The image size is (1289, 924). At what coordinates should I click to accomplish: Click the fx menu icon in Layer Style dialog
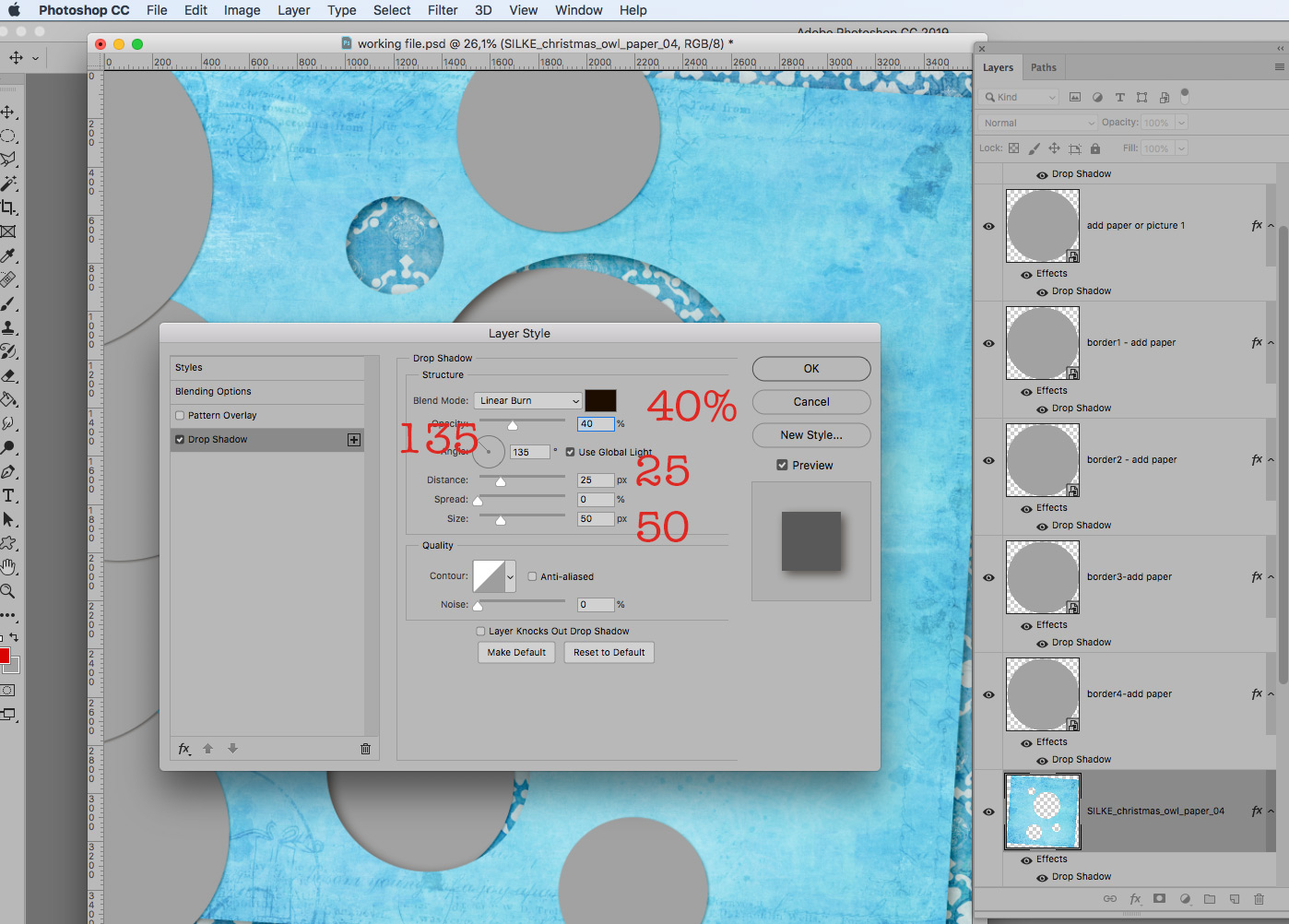point(184,749)
